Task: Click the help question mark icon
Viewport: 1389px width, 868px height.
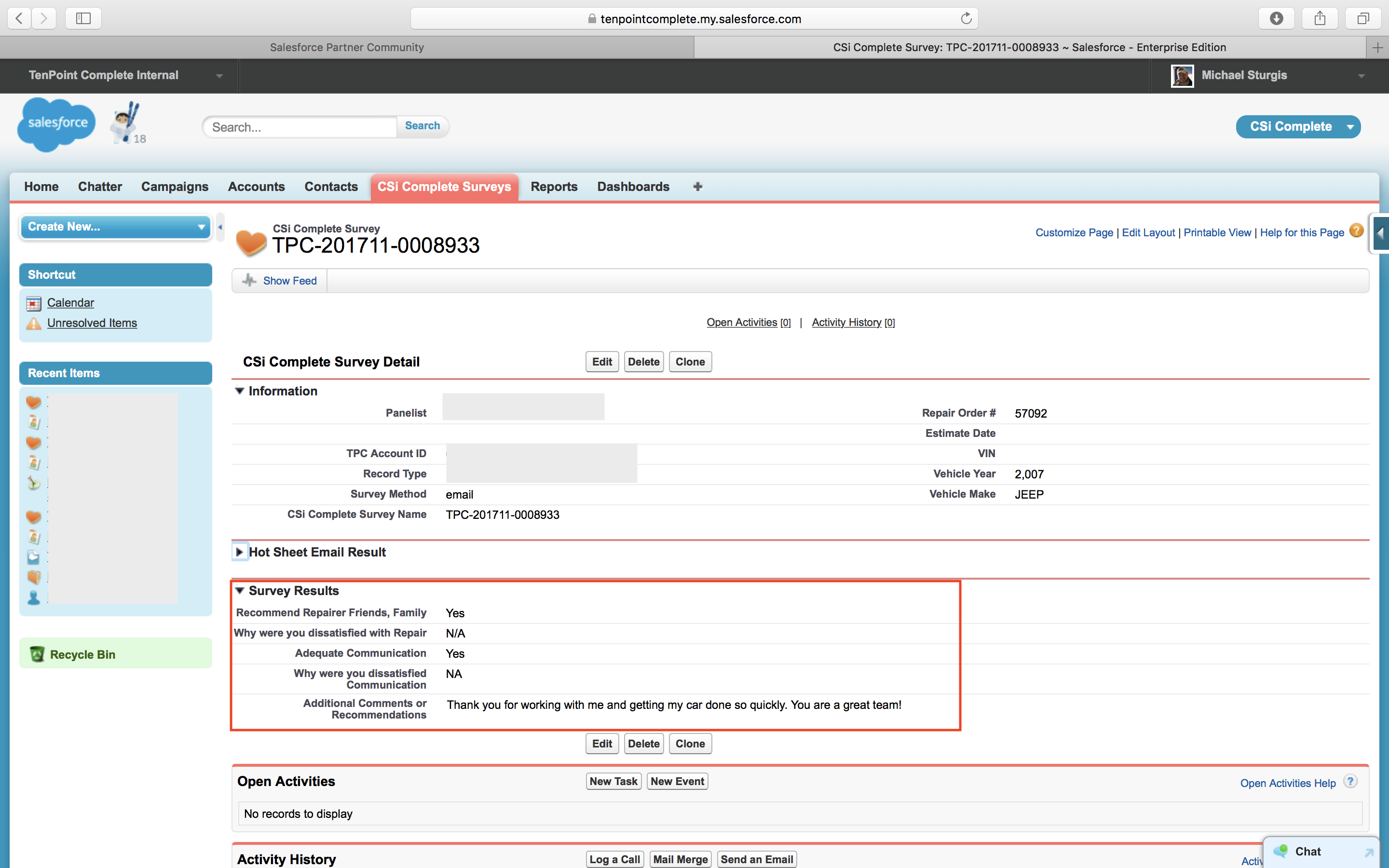Action: click(x=1356, y=231)
